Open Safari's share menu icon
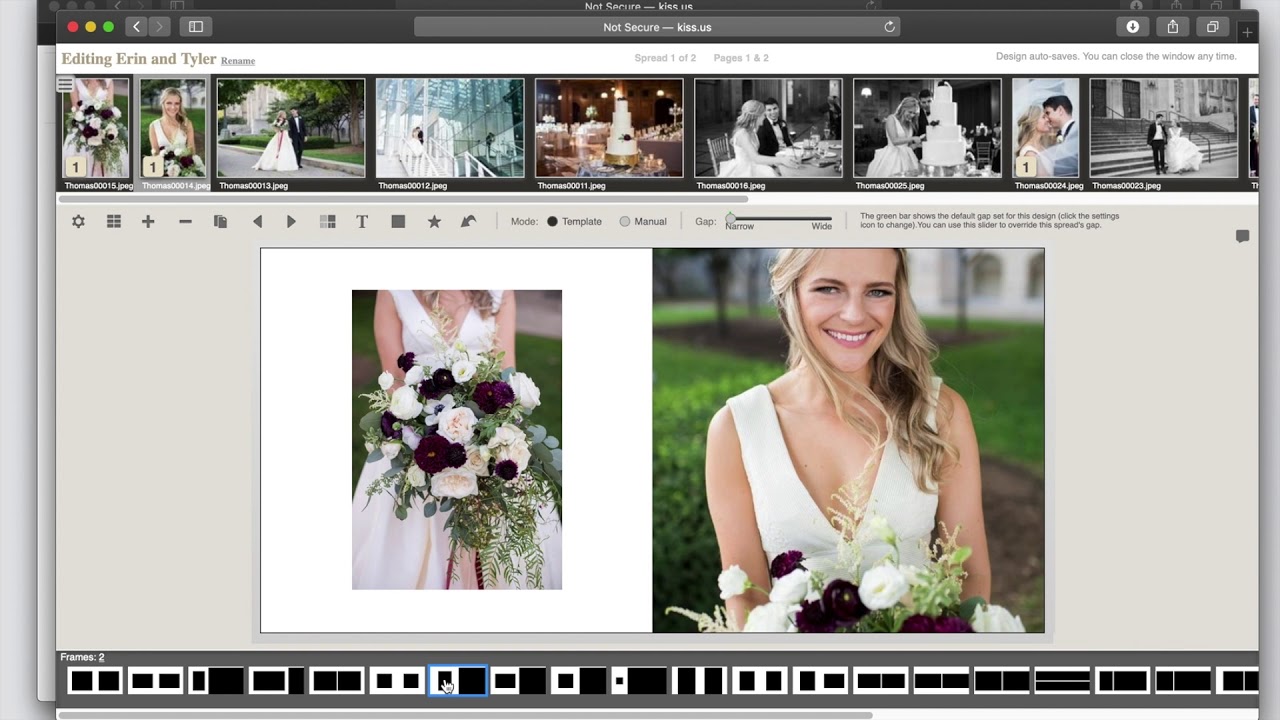The height and width of the screenshot is (720, 1280). coord(1172,27)
